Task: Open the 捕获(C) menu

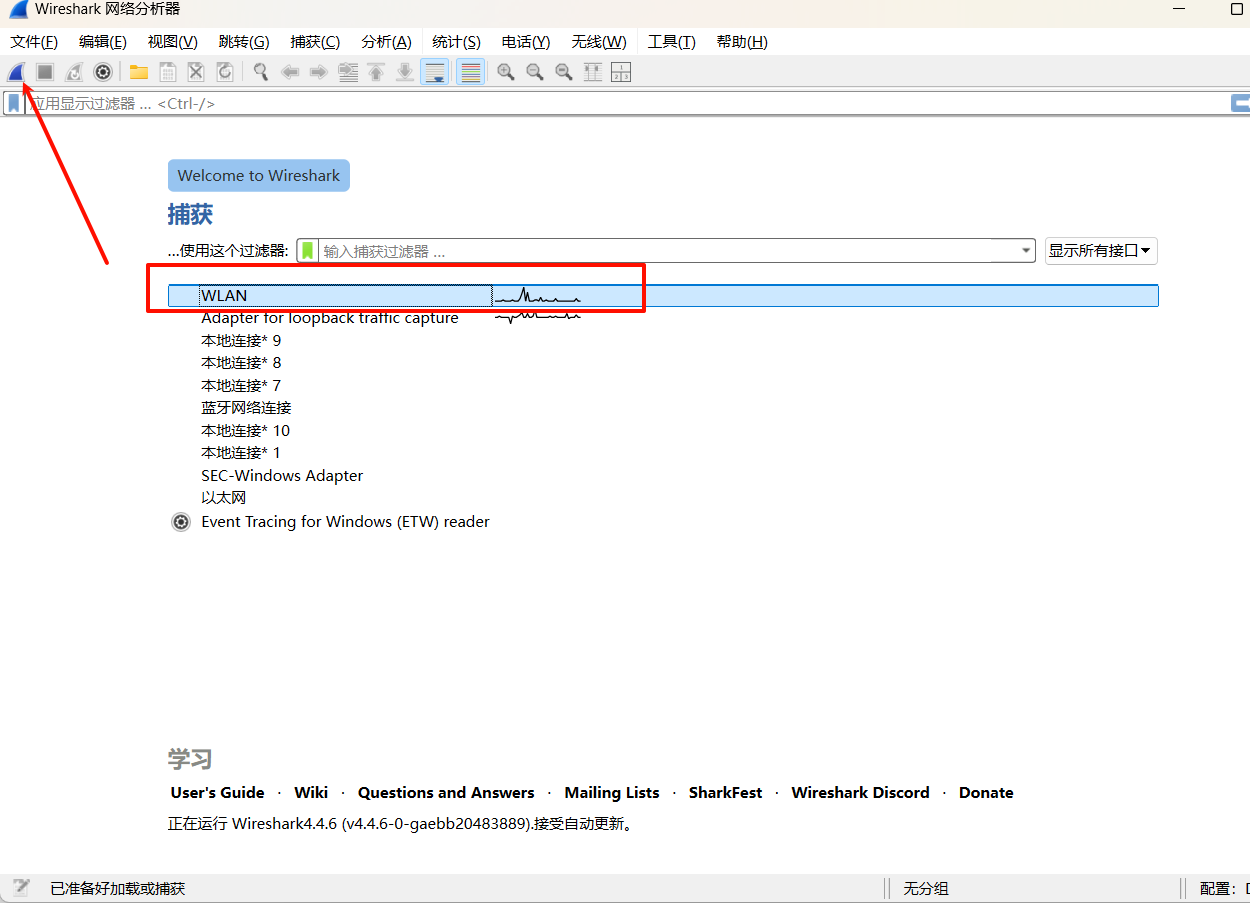Action: (x=315, y=42)
